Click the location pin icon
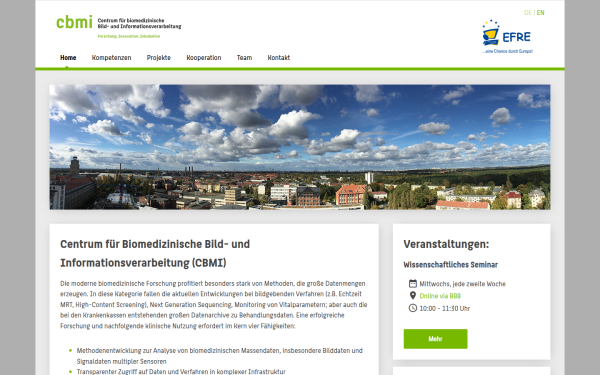600x375 pixels. coord(412,295)
